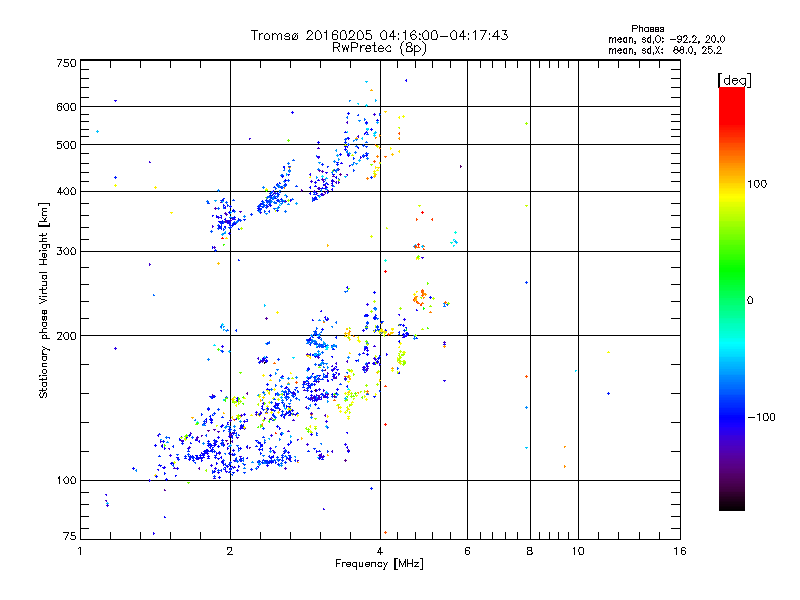Click the colorbar tick label '100'

point(757,184)
